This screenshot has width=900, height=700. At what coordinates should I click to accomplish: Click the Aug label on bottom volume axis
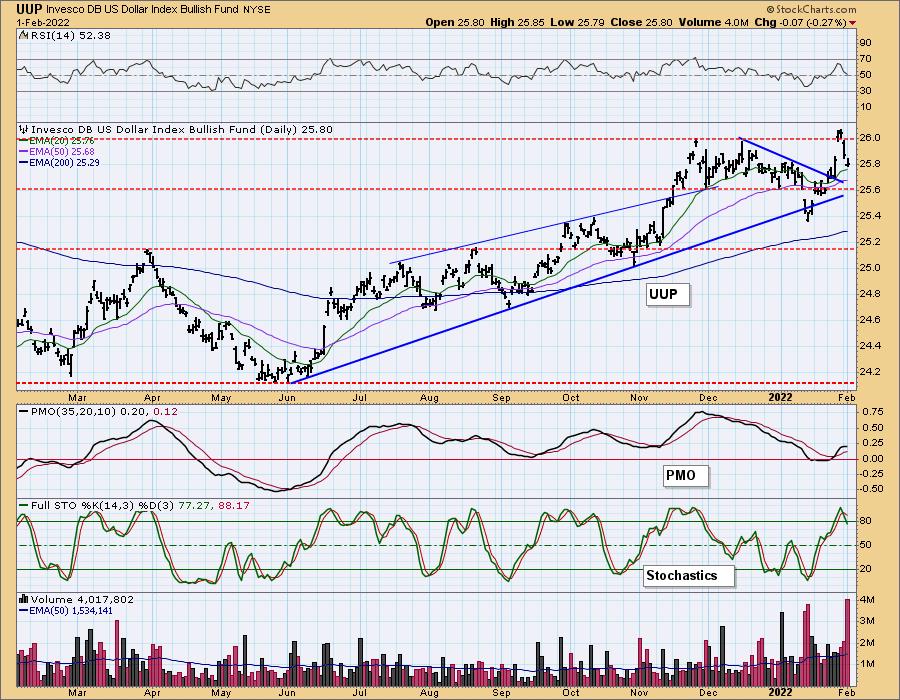(429, 693)
